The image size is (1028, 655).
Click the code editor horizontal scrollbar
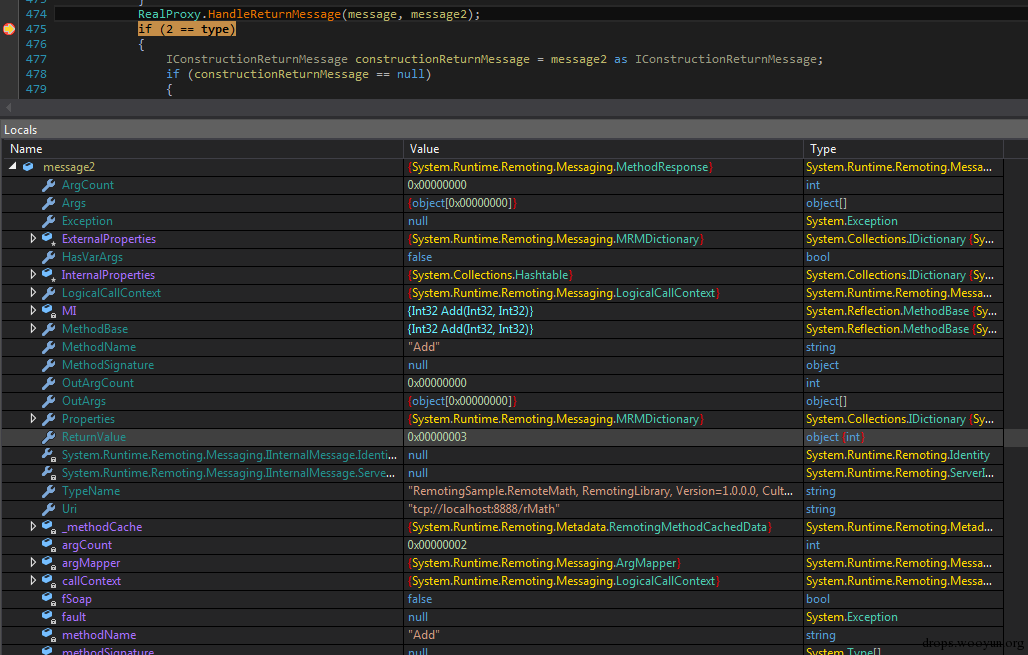[500, 106]
